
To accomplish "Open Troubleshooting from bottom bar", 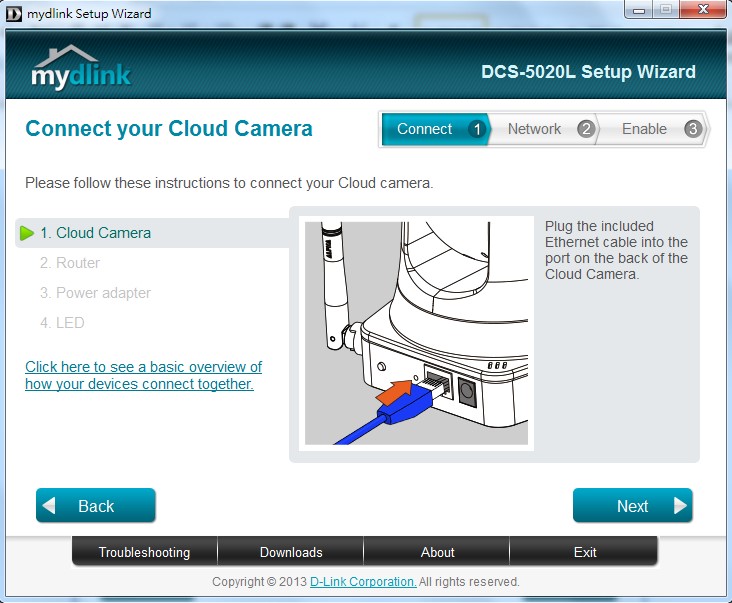I will coord(145,552).
